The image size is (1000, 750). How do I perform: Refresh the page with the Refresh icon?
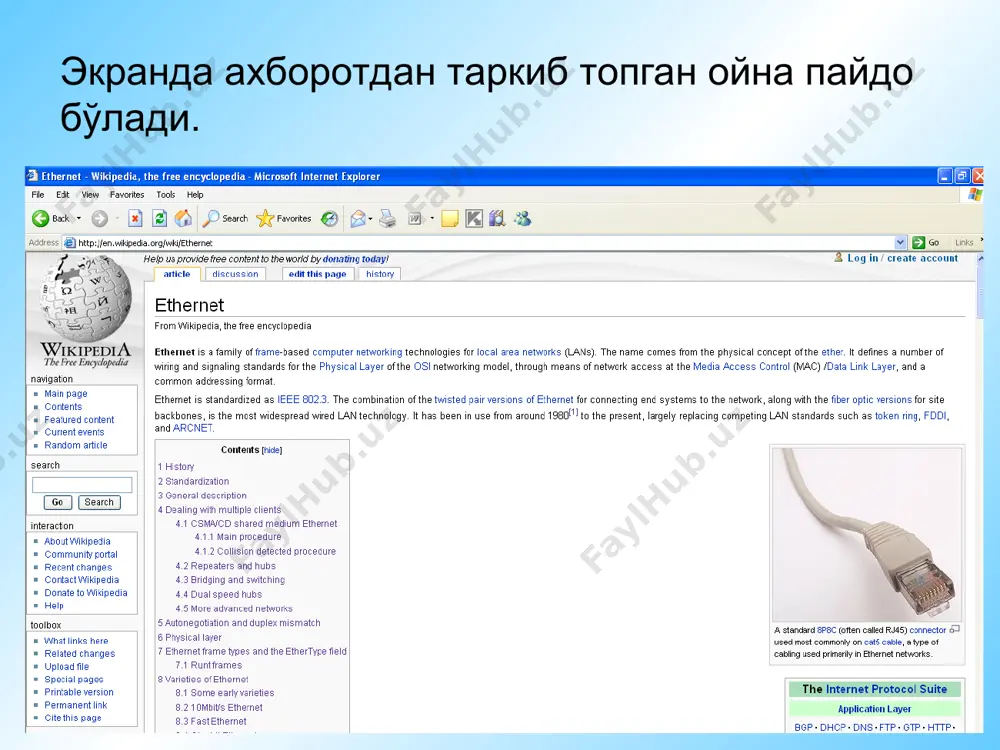coord(159,219)
